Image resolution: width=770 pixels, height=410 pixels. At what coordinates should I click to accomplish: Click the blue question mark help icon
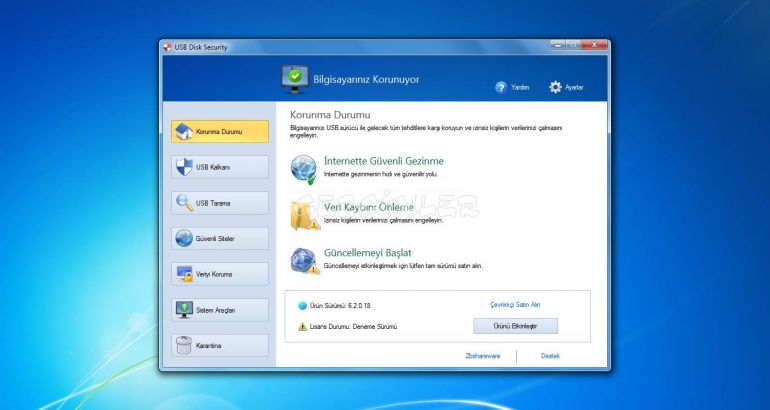tap(500, 87)
